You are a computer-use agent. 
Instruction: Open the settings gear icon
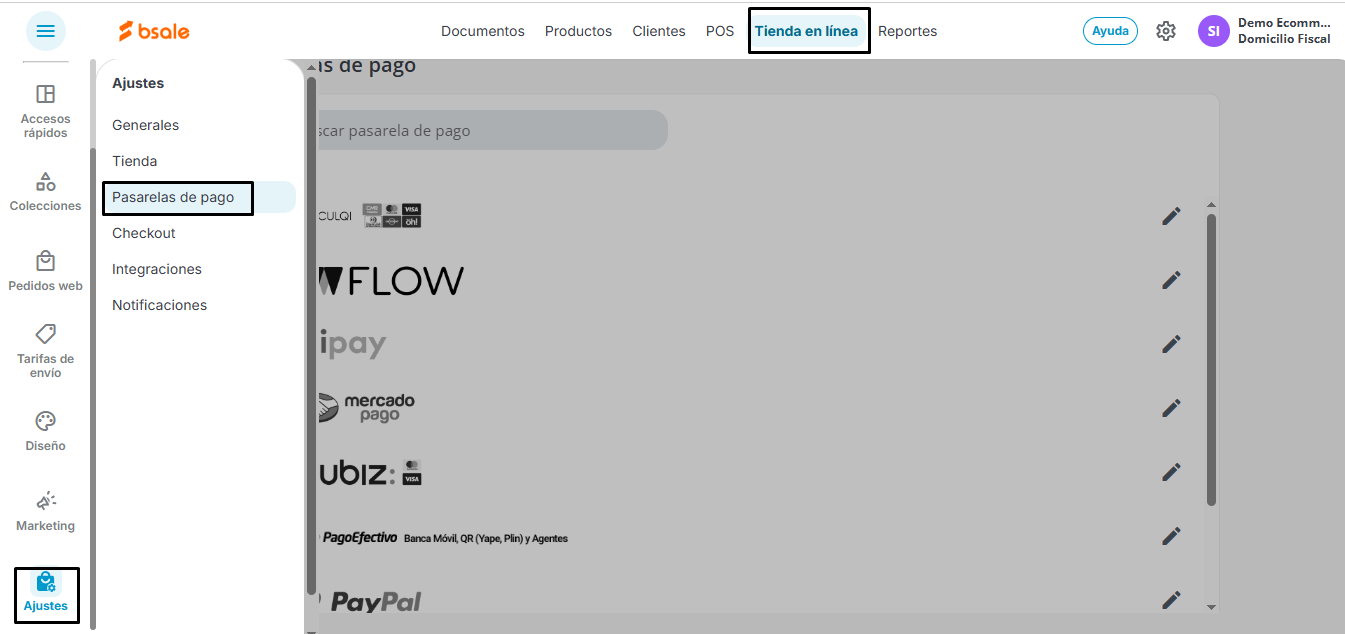[1166, 31]
